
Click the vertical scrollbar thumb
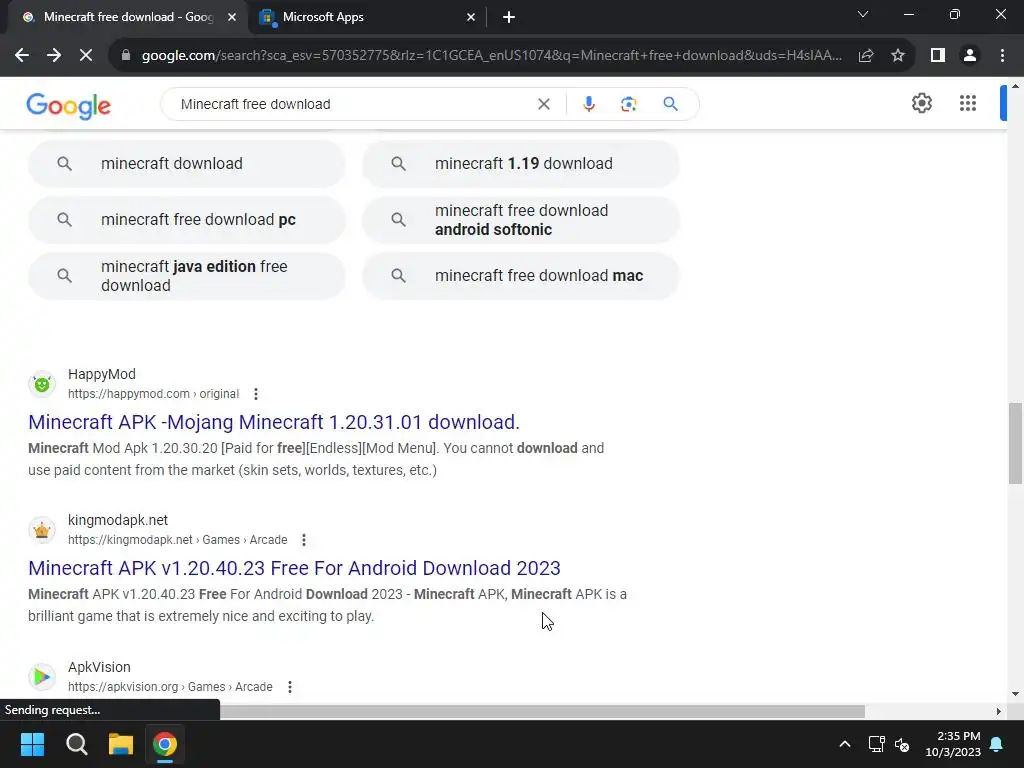(1015, 443)
